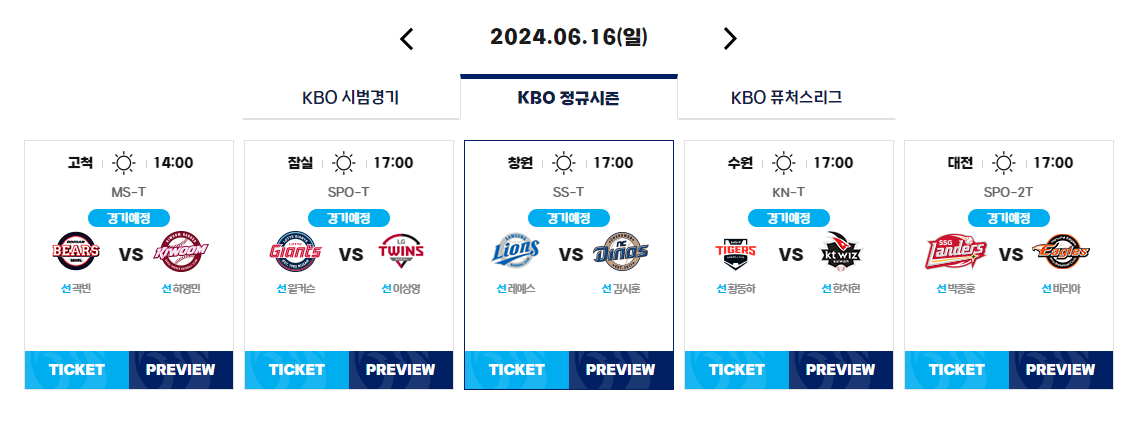Image resolution: width=1137 pixels, height=443 pixels.
Task: Click the Kia Tigers logo
Action: [735, 252]
